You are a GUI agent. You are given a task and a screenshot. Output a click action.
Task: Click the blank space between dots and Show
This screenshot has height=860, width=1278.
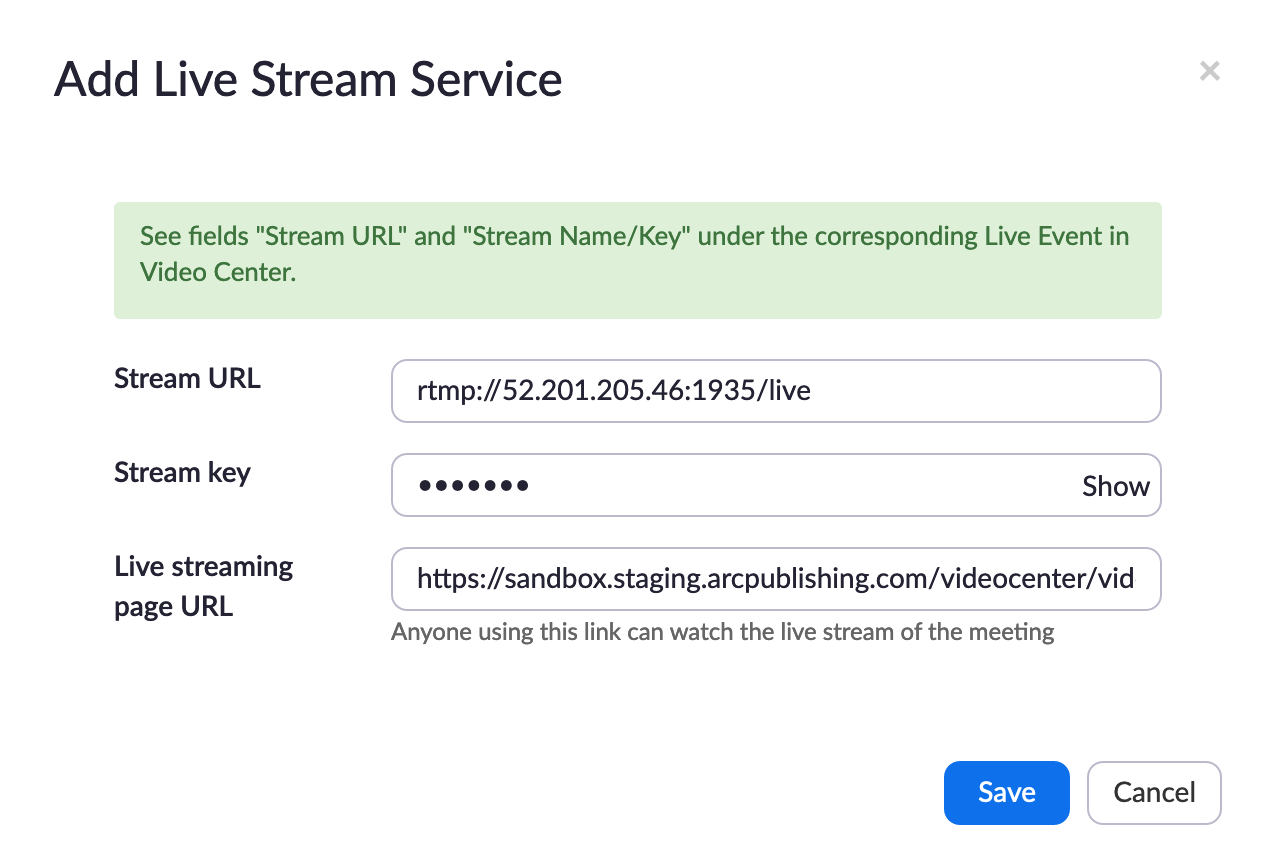pyautogui.click(x=800, y=487)
